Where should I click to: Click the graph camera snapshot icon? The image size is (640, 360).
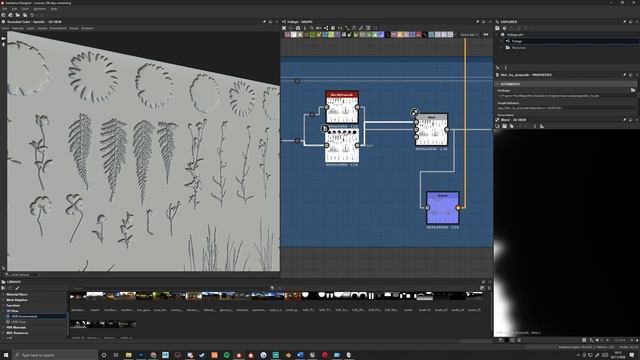298,28
